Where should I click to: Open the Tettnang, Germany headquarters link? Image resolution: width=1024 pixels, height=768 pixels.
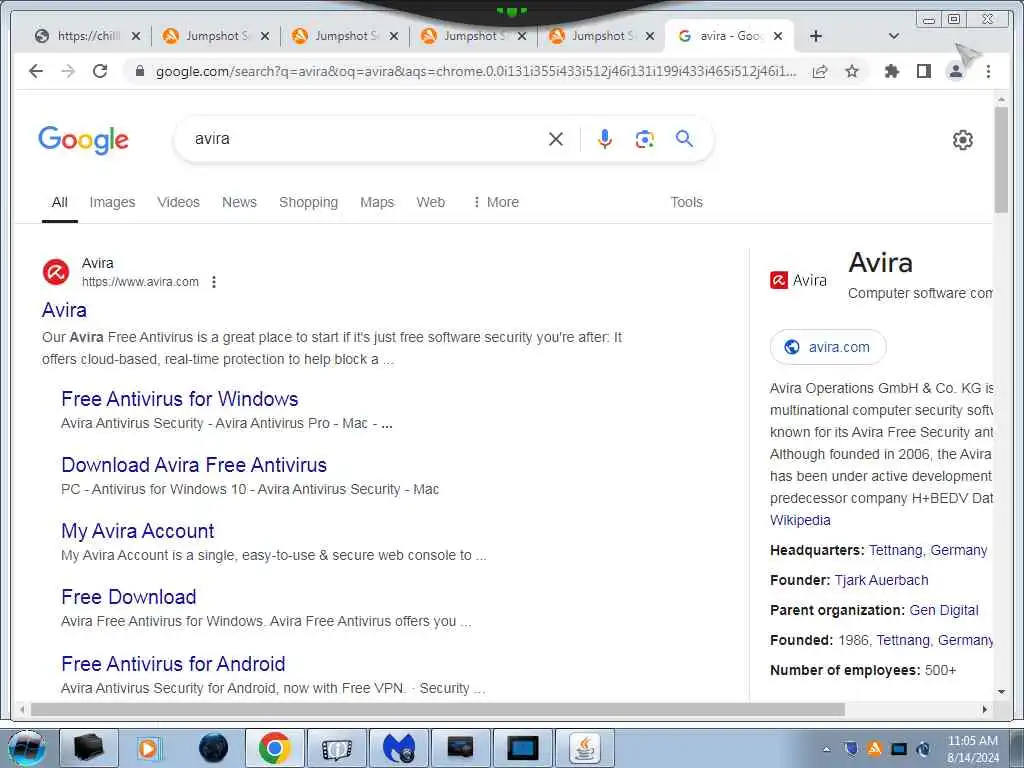tap(928, 551)
